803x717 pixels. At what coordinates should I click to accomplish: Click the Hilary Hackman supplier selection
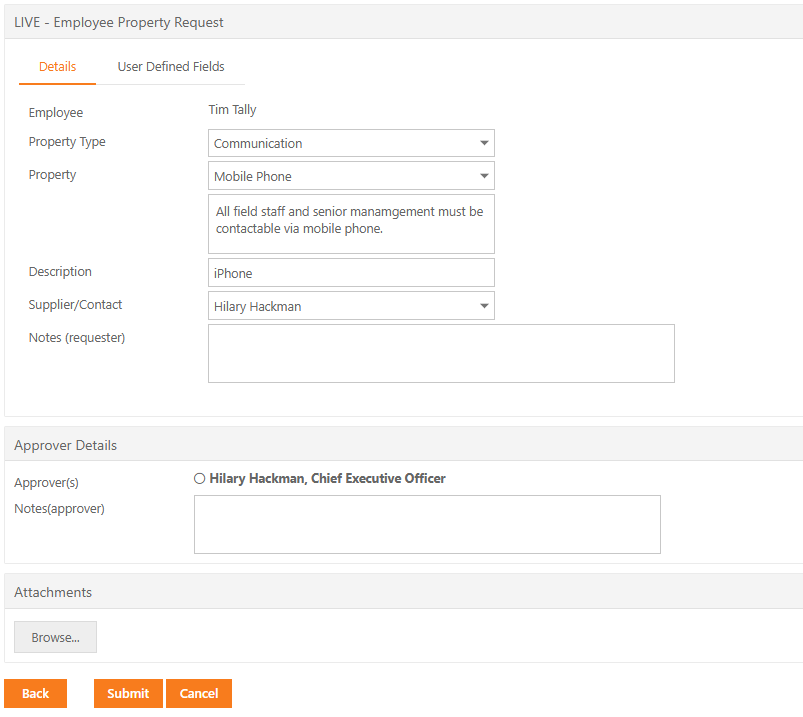(258, 306)
